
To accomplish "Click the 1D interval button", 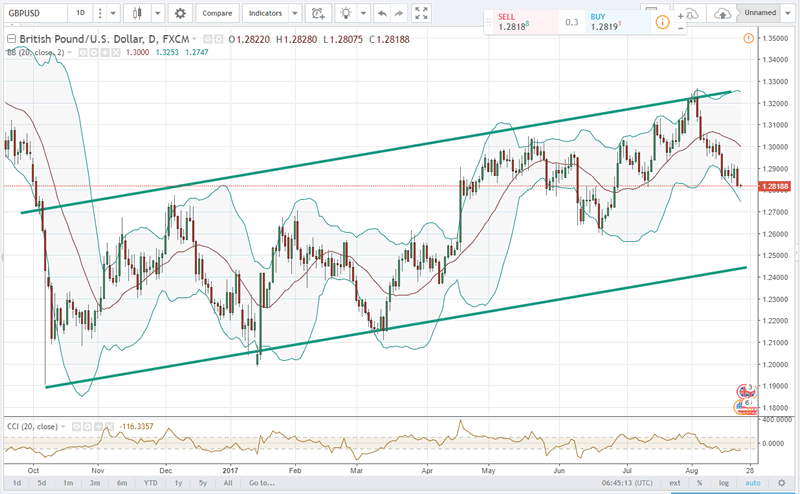I will (x=81, y=13).
